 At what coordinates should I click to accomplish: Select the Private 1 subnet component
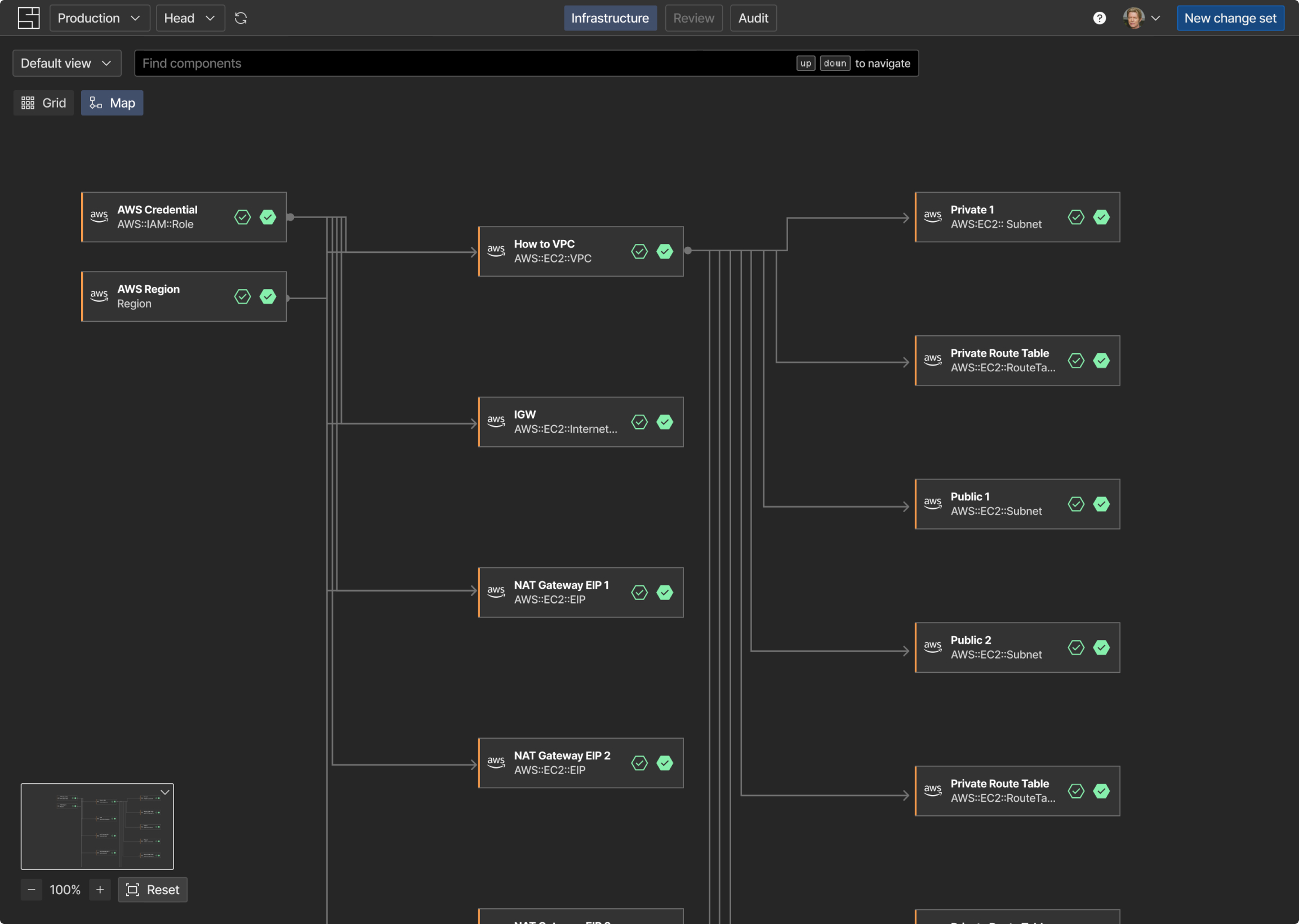click(1017, 217)
